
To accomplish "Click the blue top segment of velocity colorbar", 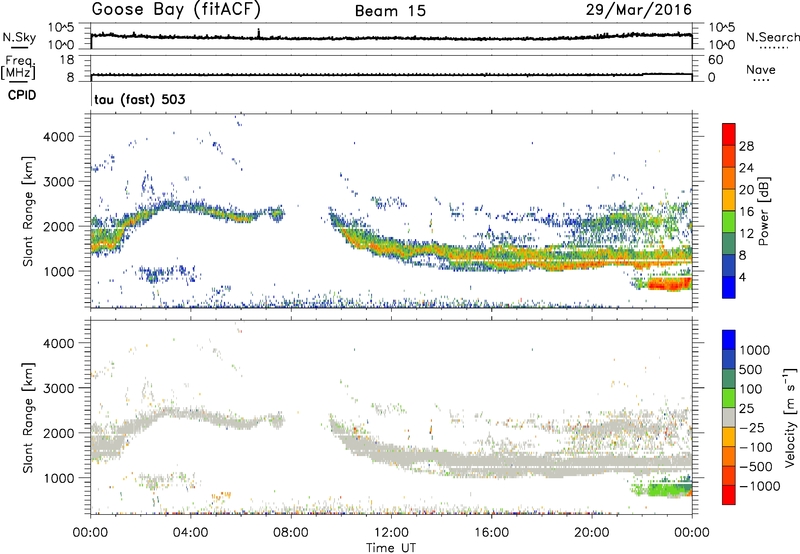I will click(729, 340).
